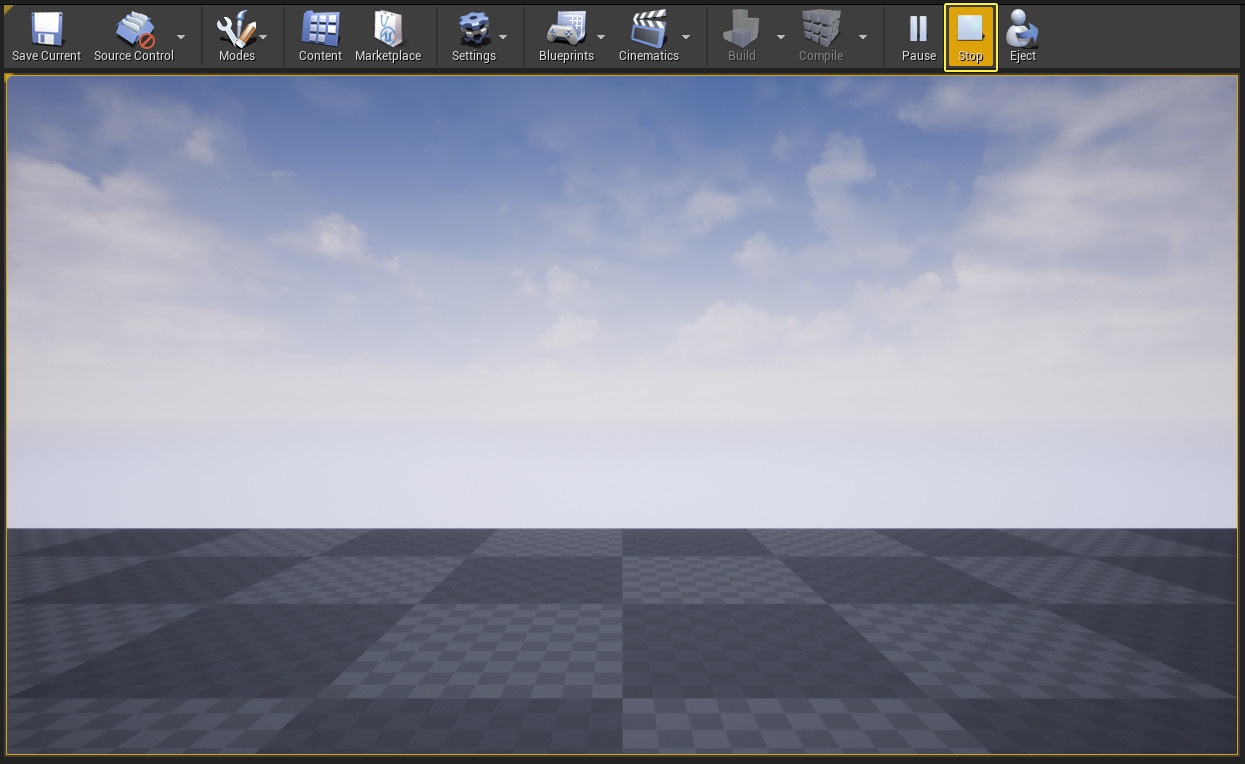The image size is (1245, 764).
Task: Open the Compile options dropdown arrow
Action: point(863,37)
